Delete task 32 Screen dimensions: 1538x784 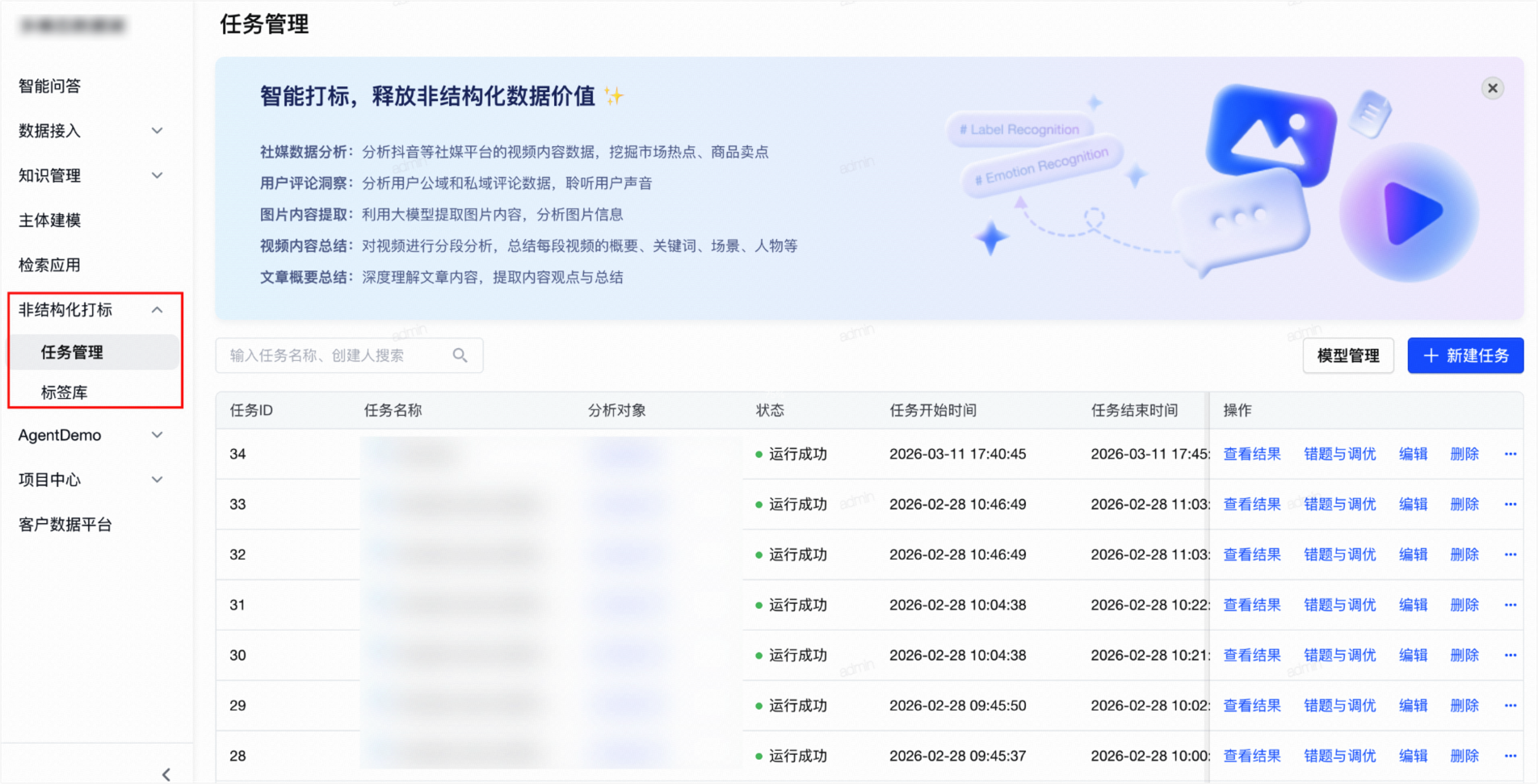click(x=1464, y=555)
